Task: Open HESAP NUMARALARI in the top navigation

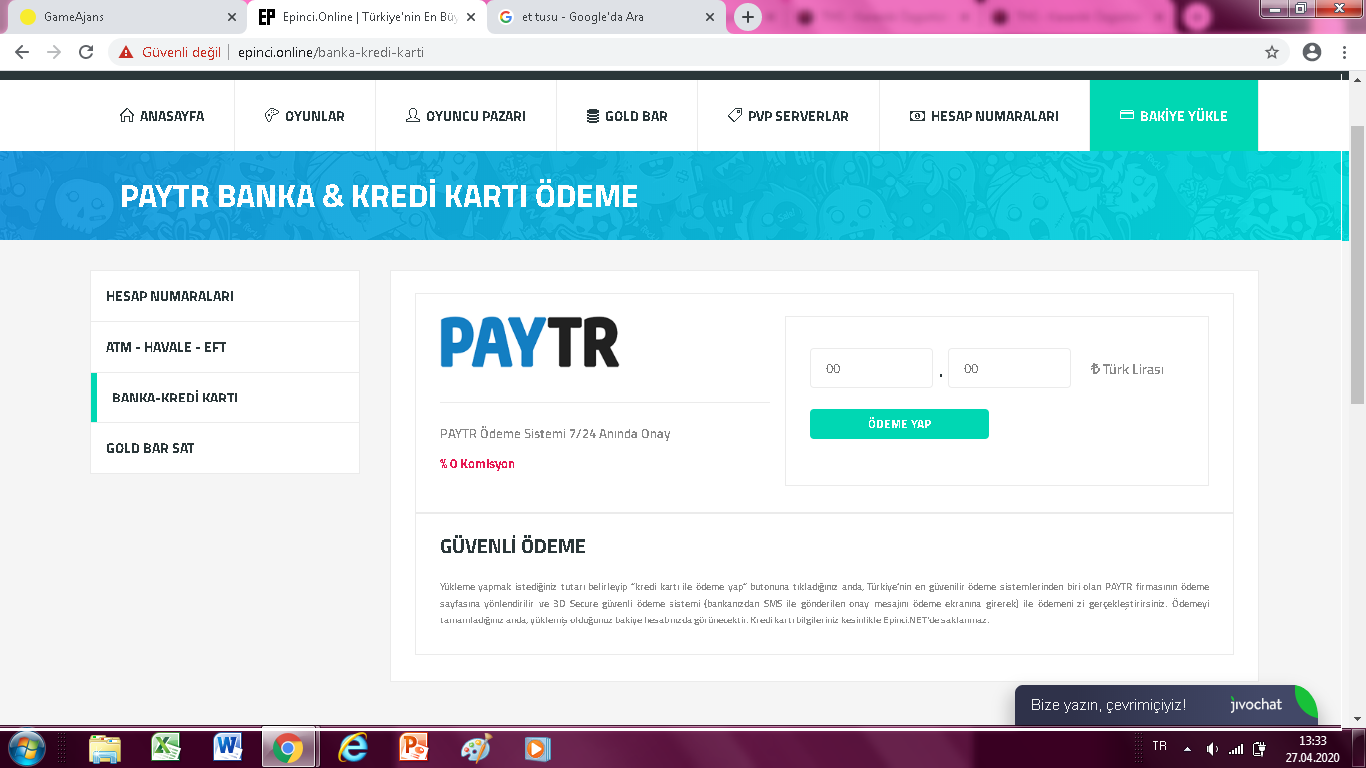Action: [984, 116]
